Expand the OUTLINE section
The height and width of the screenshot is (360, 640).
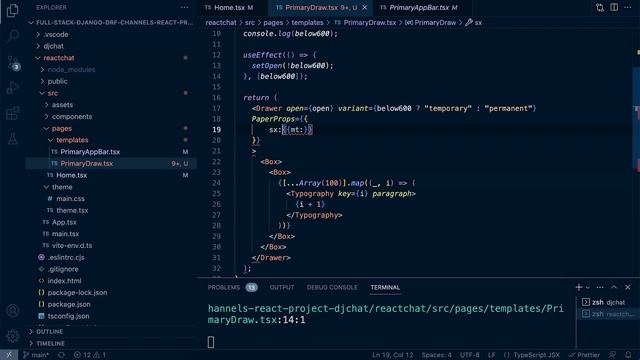pos(49,331)
